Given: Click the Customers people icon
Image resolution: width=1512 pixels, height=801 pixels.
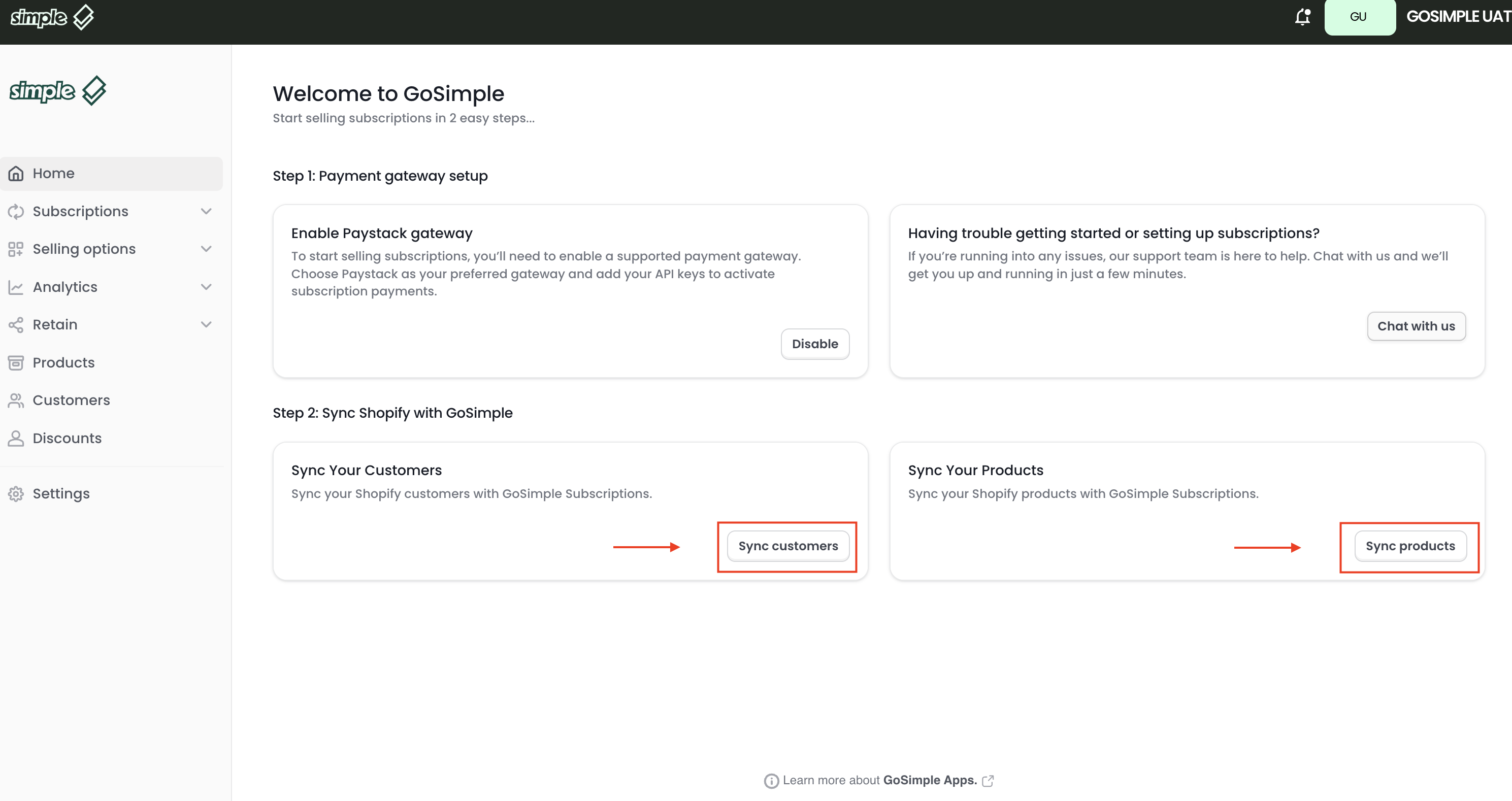Looking at the screenshot, I should coord(16,400).
